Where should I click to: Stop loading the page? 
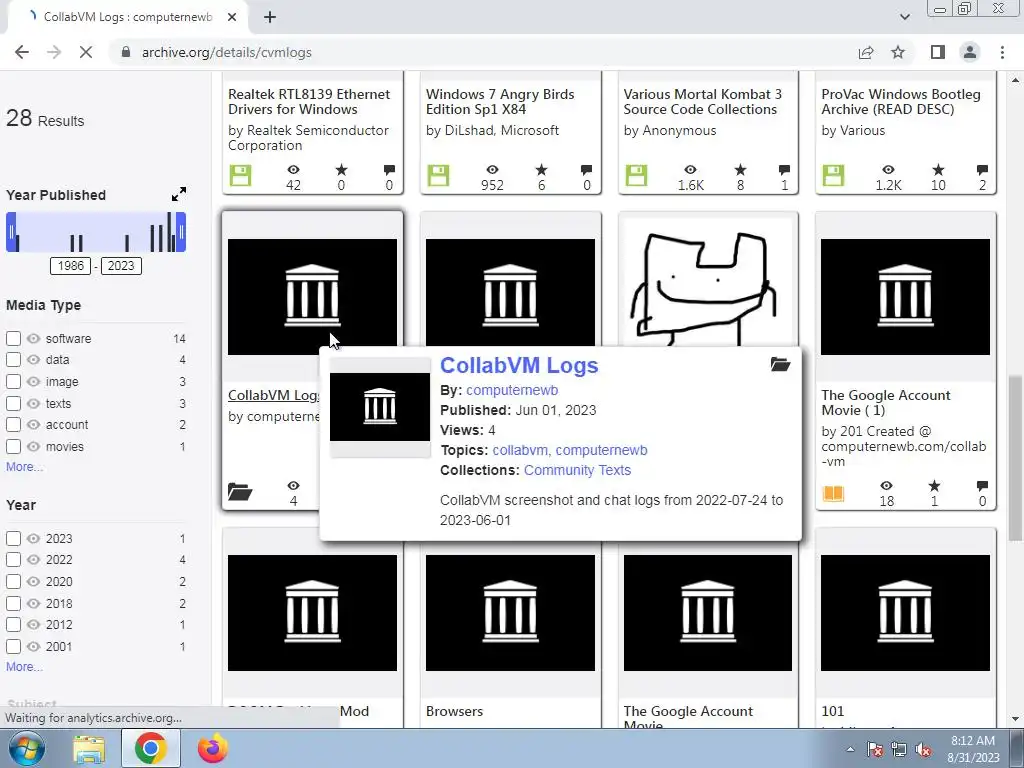pos(86,52)
